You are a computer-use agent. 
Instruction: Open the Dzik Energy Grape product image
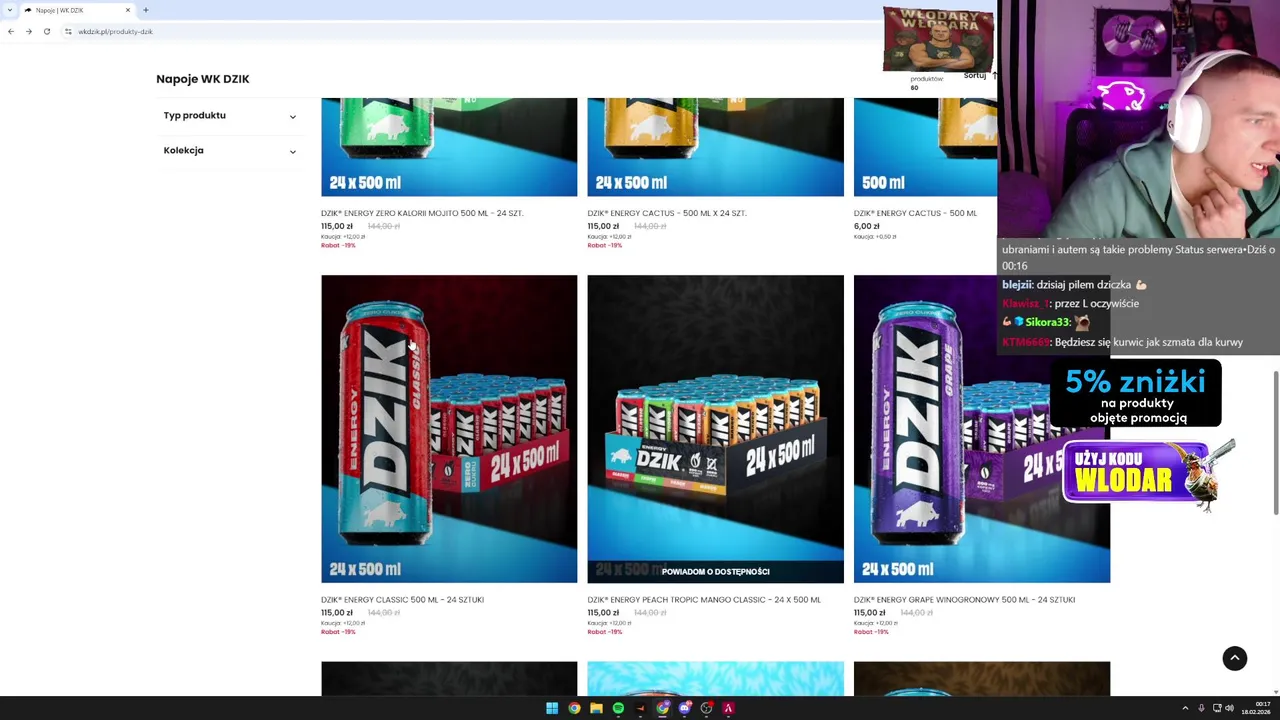pyautogui.click(x=982, y=429)
